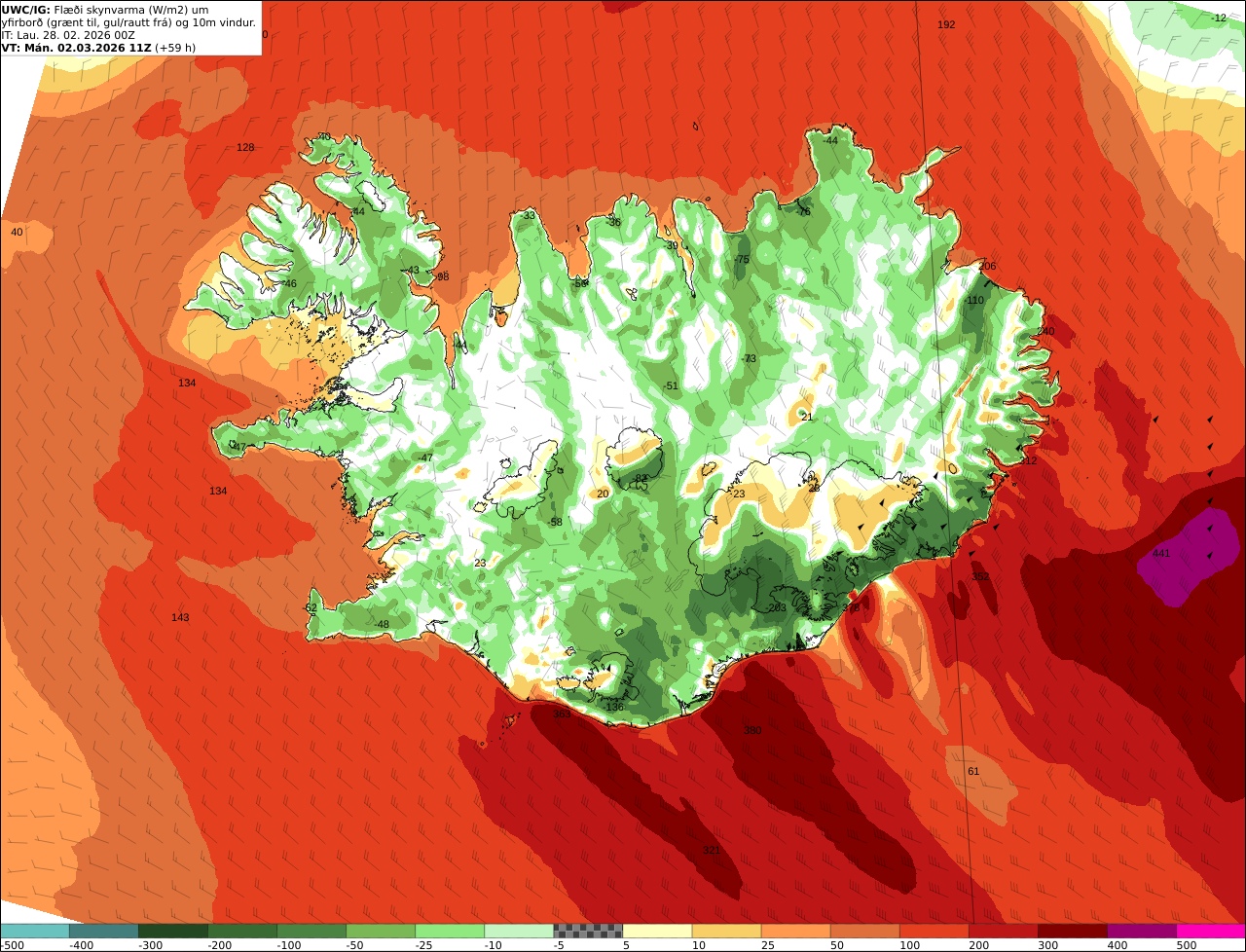The image size is (1246, 952).
Task: Click the -46 value in the Westfjords
Action: coord(287,283)
